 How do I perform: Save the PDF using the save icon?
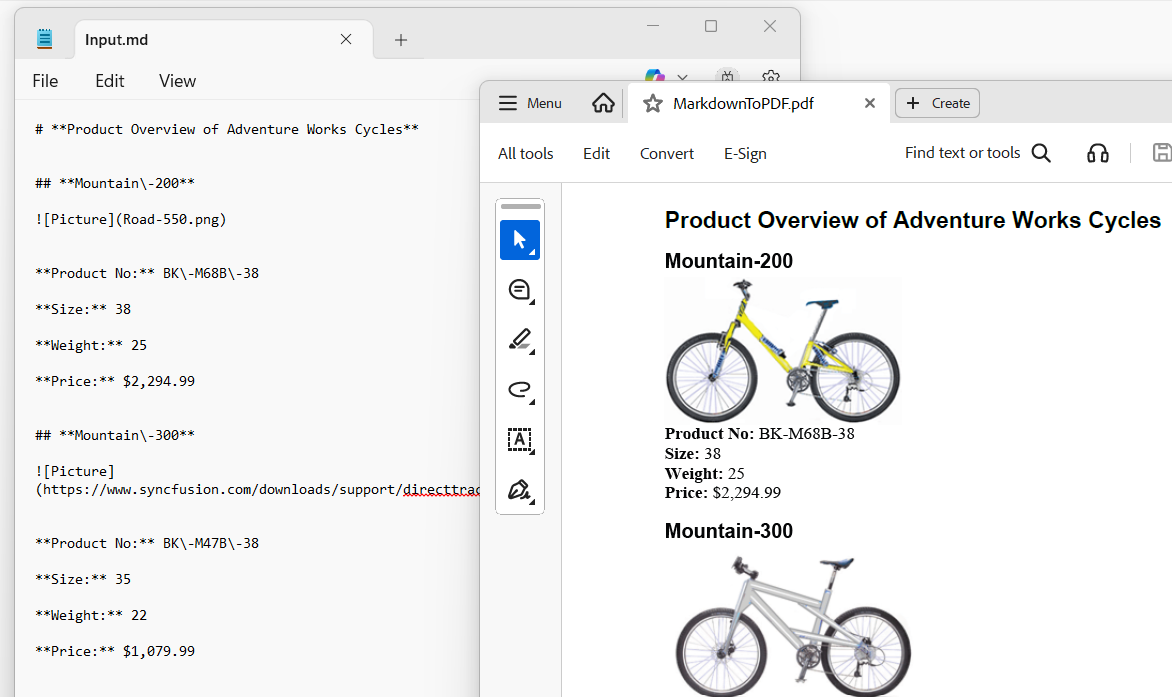tap(1161, 152)
